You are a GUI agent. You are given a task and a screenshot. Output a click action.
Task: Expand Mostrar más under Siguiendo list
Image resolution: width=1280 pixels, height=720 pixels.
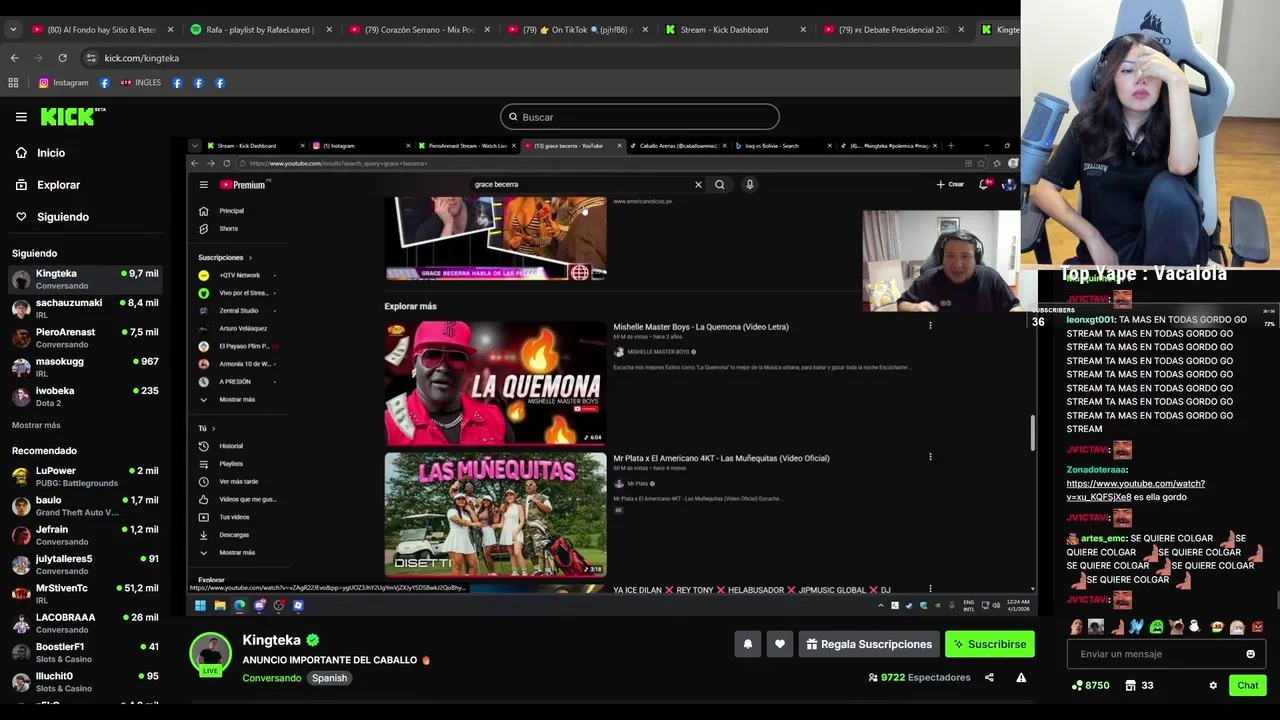[x=36, y=425]
